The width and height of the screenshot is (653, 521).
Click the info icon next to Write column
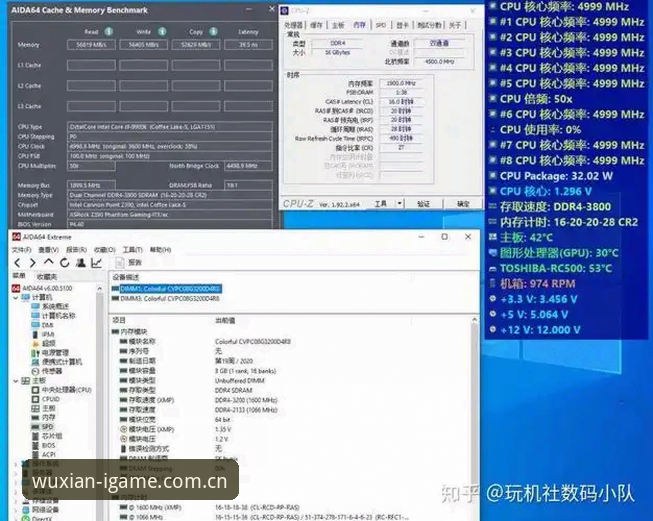[x=162, y=32]
